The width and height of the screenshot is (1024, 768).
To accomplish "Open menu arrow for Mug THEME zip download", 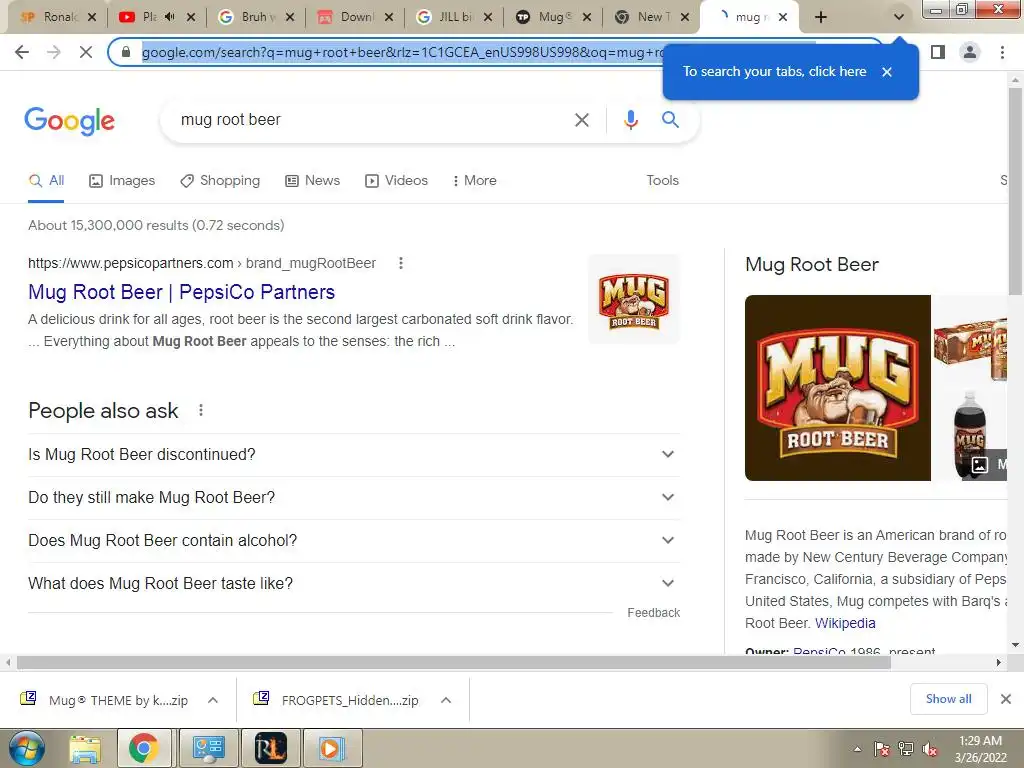I will click(213, 700).
